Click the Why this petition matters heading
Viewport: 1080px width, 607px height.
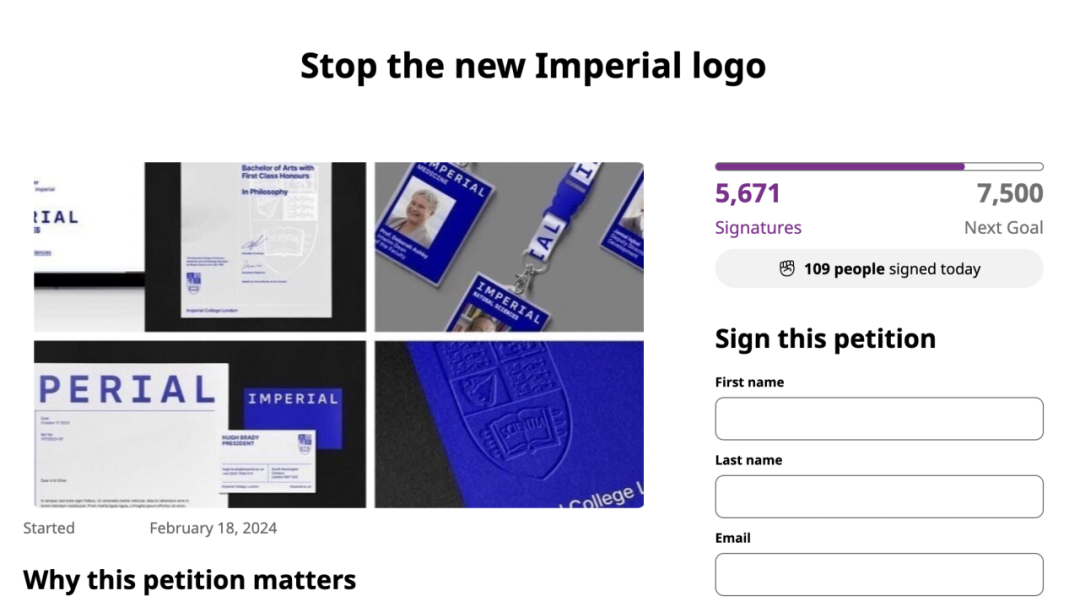click(189, 580)
